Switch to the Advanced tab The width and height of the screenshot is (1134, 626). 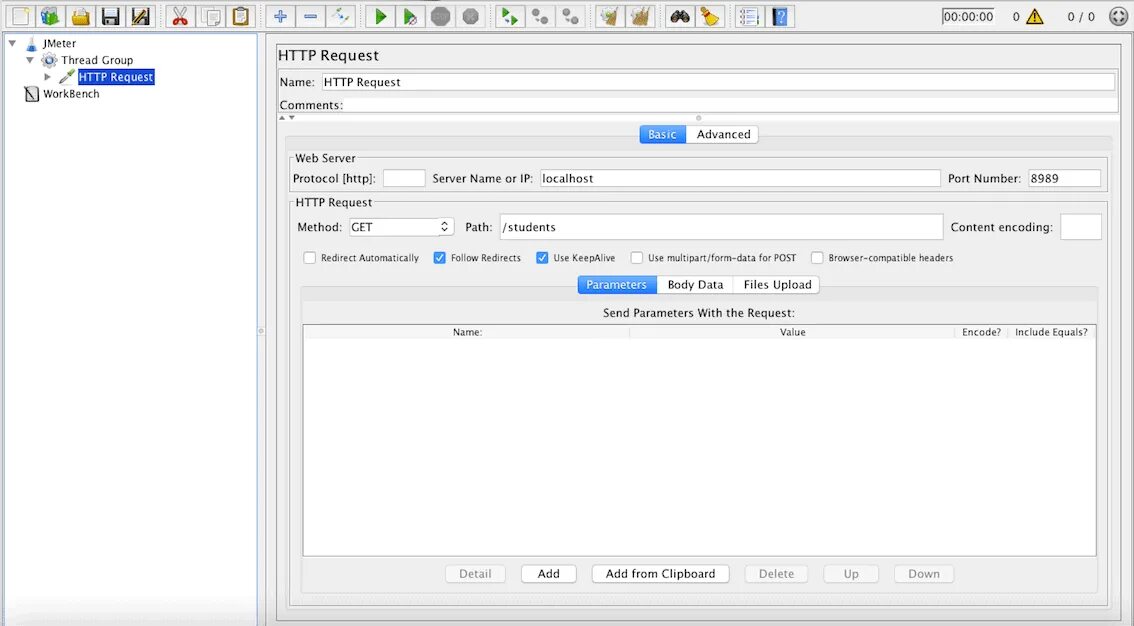coord(723,134)
